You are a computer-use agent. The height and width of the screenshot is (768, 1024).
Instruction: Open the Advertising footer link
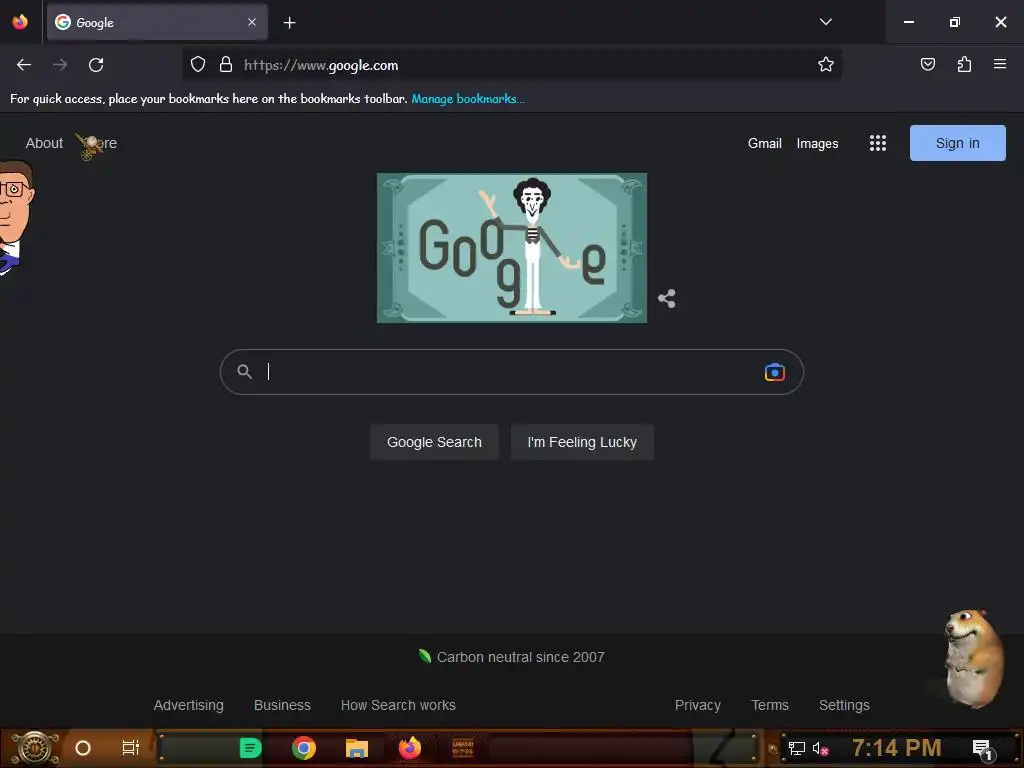[189, 705]
